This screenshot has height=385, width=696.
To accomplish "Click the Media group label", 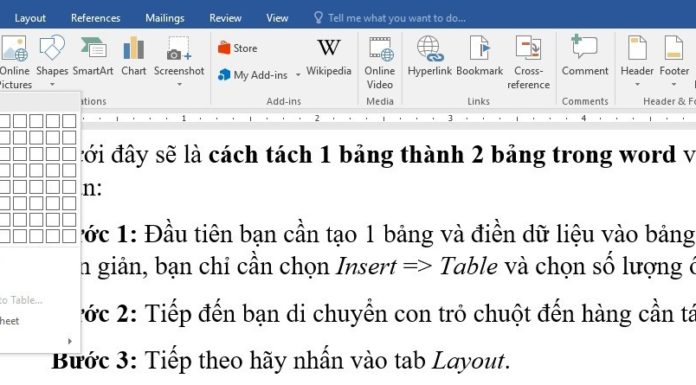I will point(380,101).
